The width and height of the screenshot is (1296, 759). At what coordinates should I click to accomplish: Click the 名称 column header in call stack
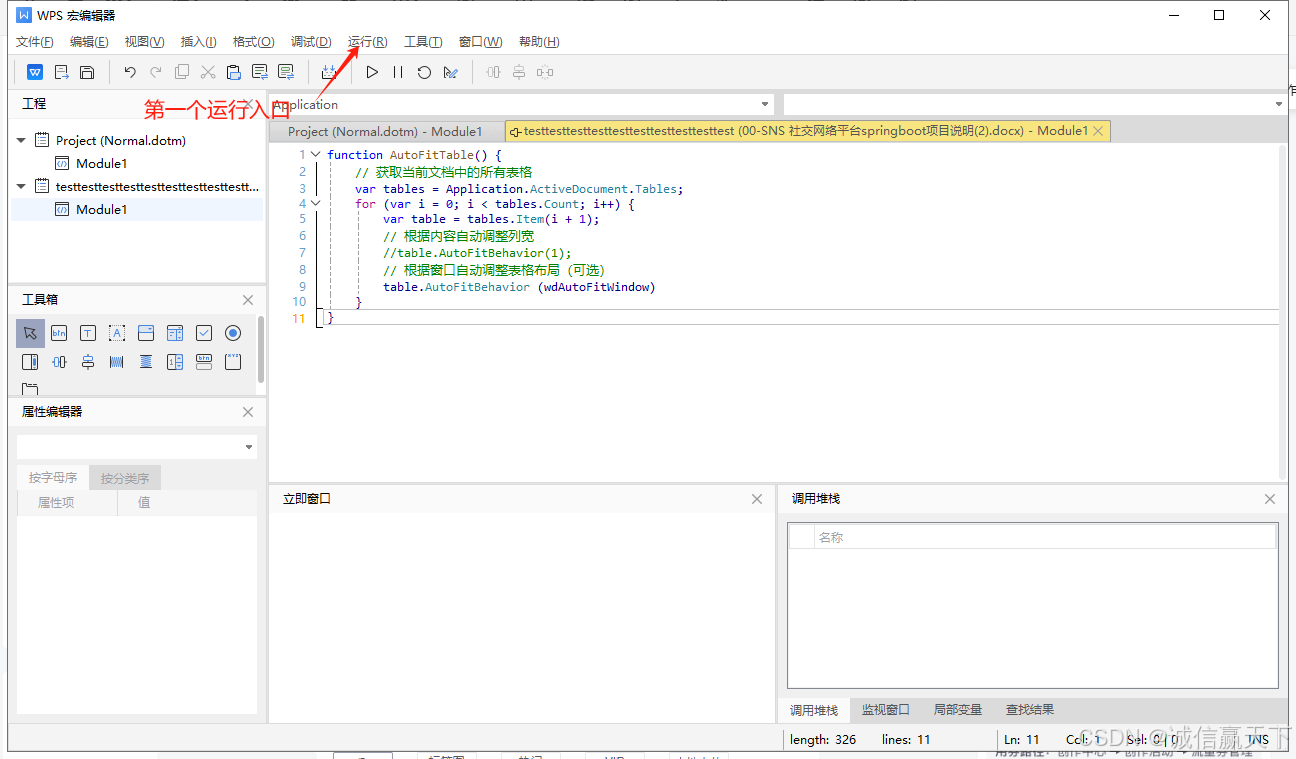[1045, 537]
